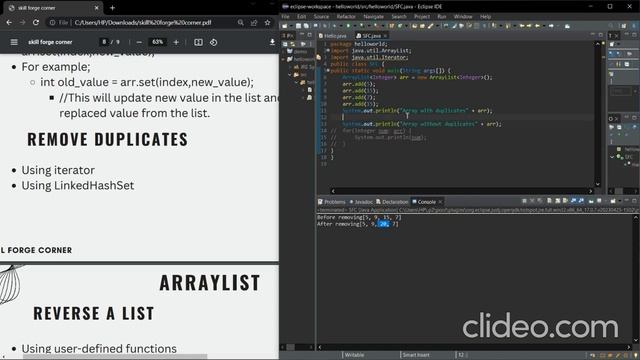
Task: Open the Source menu in Eclipse
Action: point(321,17)
